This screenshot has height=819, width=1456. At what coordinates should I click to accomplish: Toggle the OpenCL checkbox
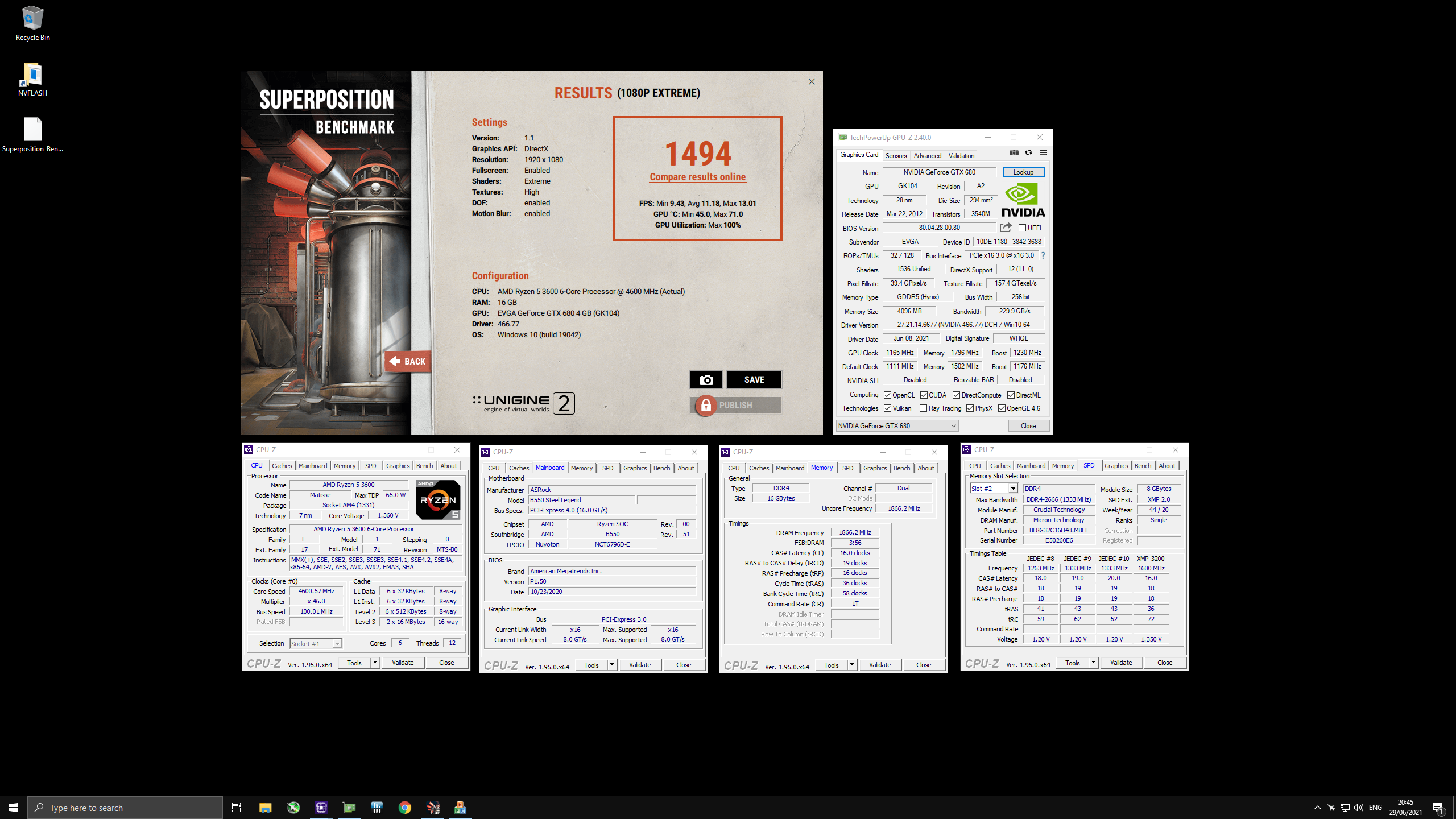point(887,395)
